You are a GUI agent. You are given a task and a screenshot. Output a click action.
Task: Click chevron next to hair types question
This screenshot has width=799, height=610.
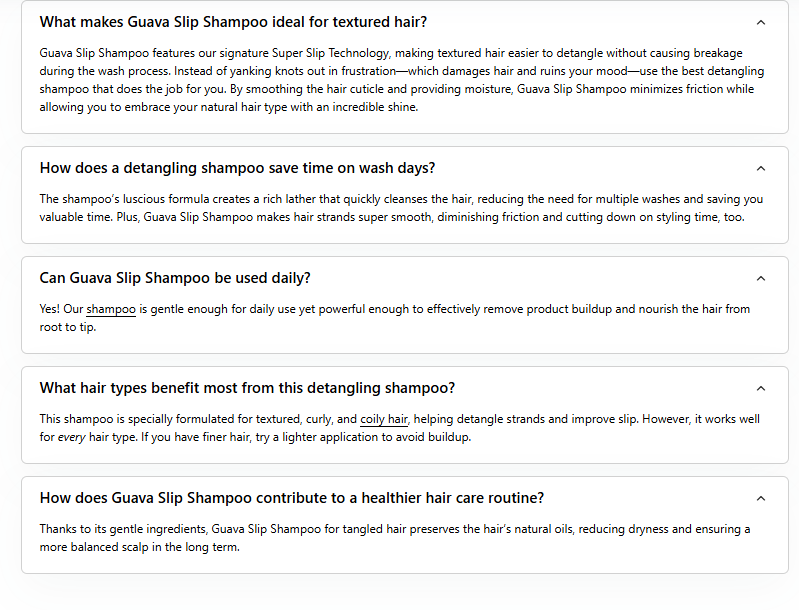pyautogui.click(x=761, y=388)
